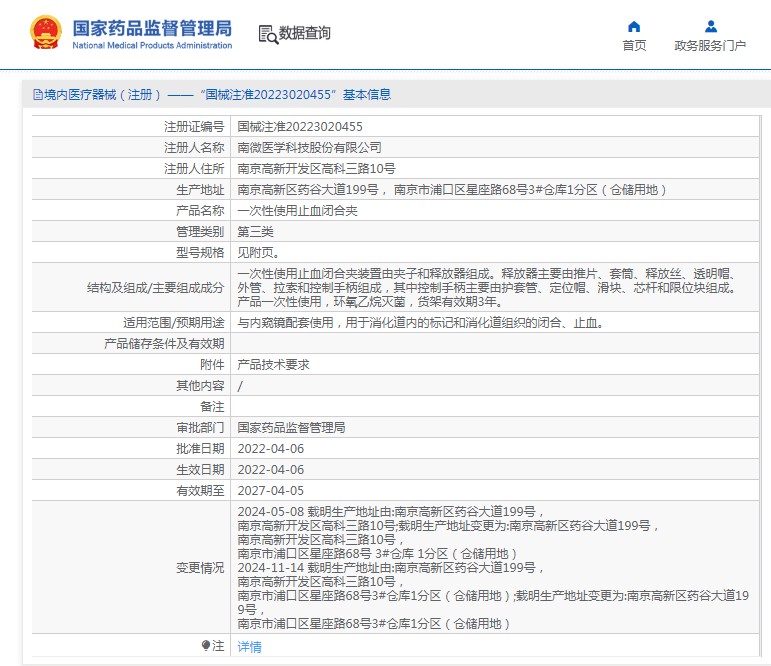Select the change record line dated 2024-11-14
This screenshot has width=771, height=666.
click(391, 568)
